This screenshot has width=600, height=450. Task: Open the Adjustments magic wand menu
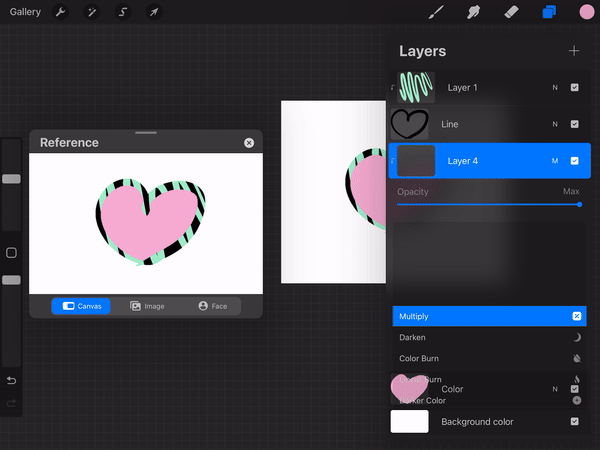click(92, 12)
